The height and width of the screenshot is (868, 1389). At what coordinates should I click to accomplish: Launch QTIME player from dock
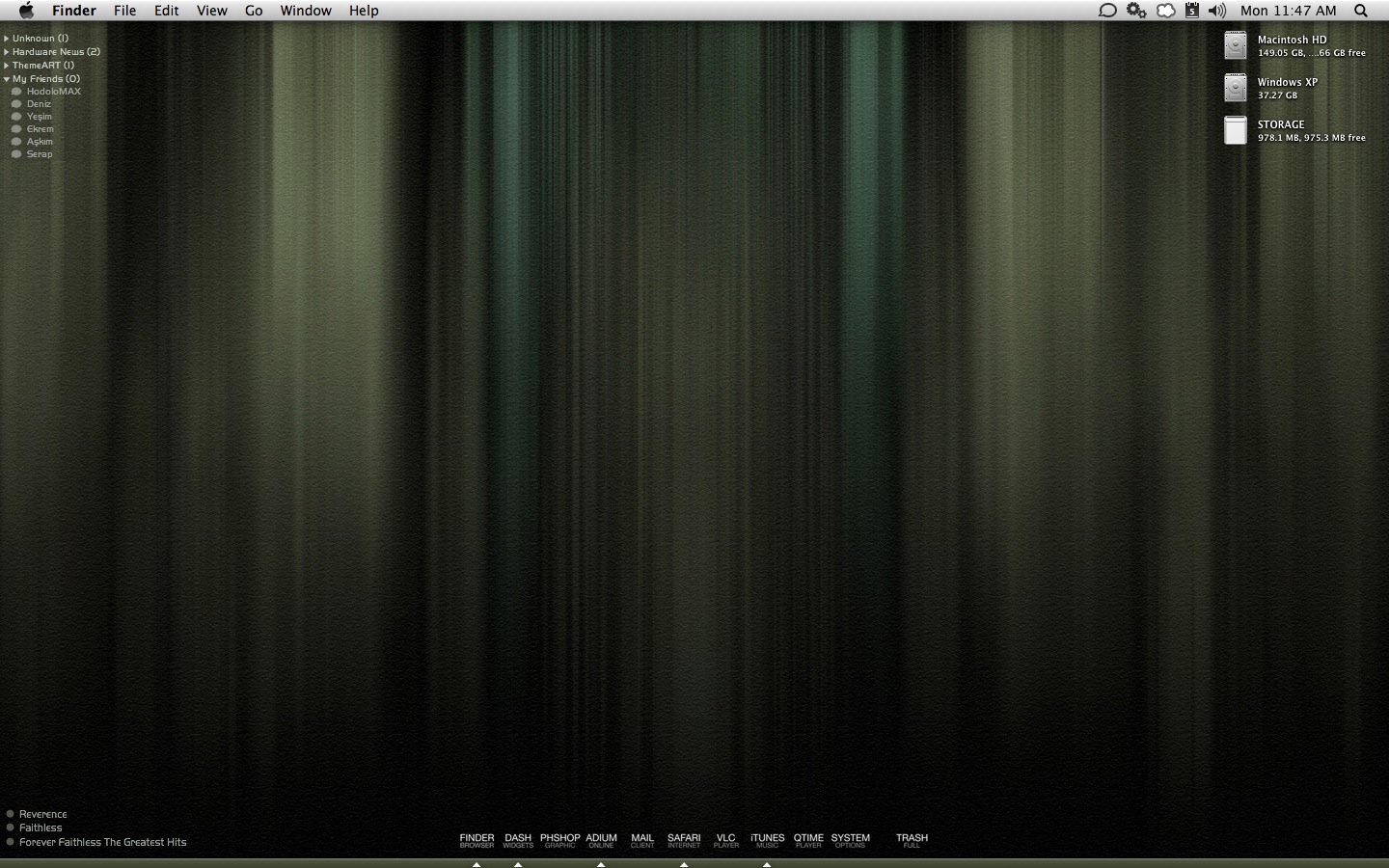(x=808, y=841)
